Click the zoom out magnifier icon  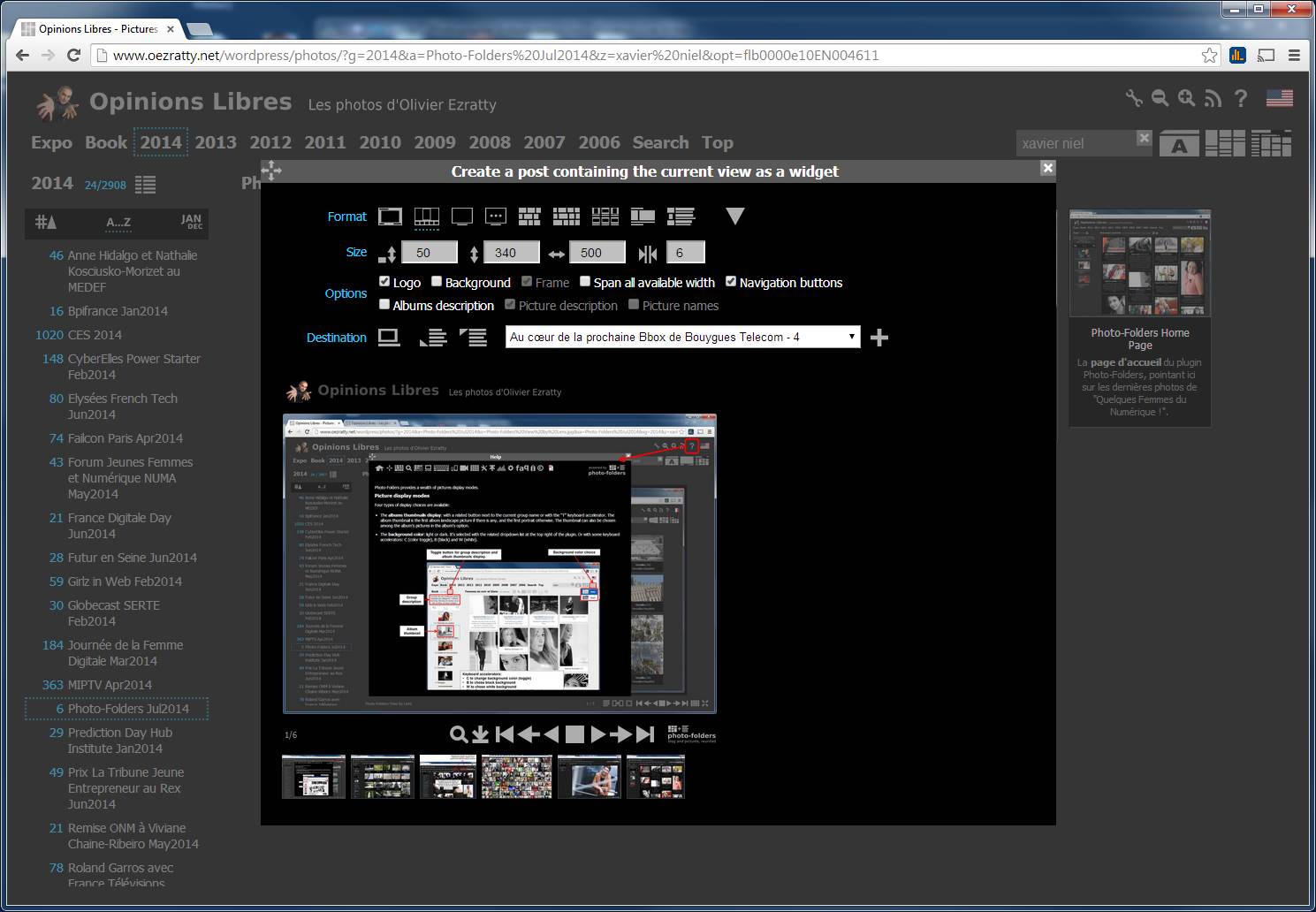1160,99
